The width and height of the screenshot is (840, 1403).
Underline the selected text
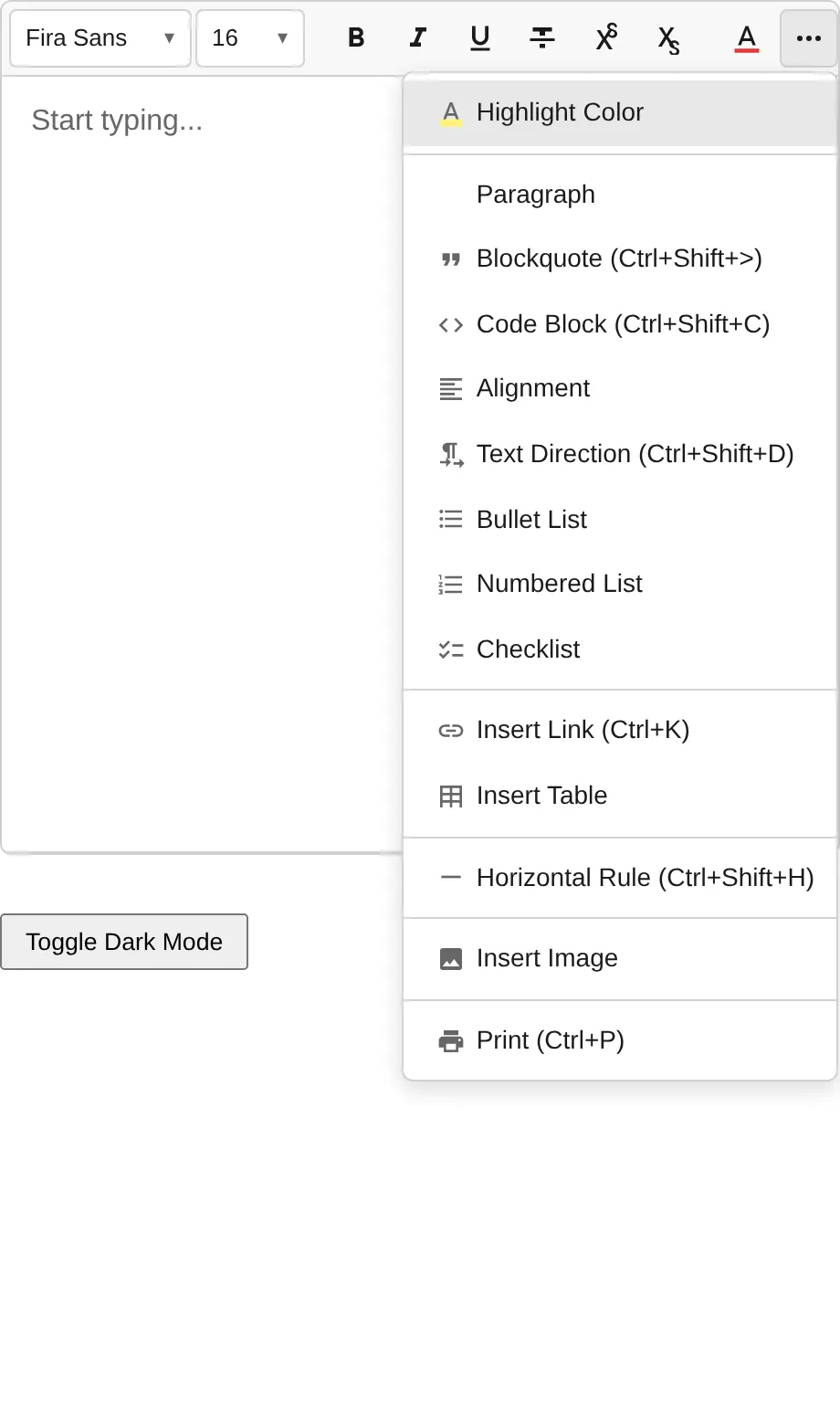tap(480, 37)
